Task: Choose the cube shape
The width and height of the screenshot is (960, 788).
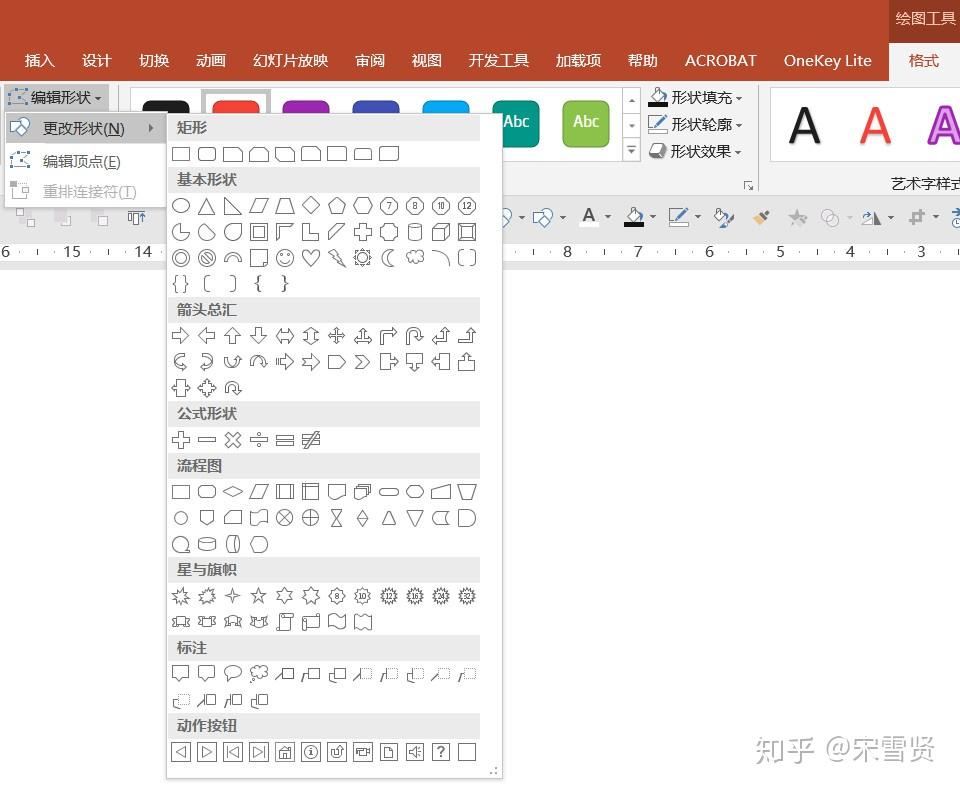Action: (x=441, y=233)
